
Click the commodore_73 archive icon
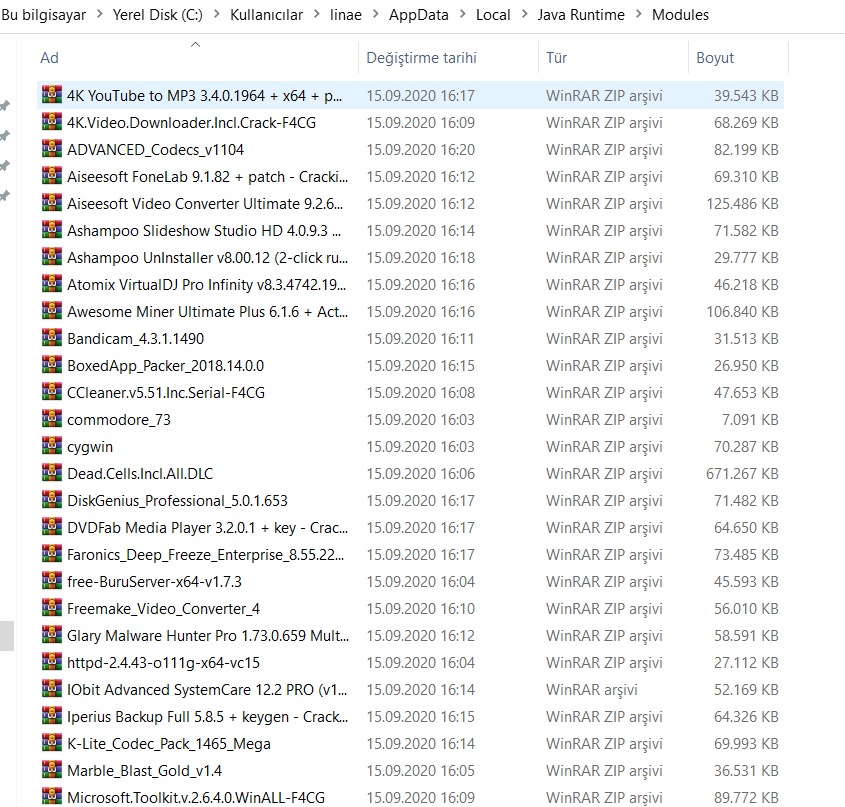[52, 419]
